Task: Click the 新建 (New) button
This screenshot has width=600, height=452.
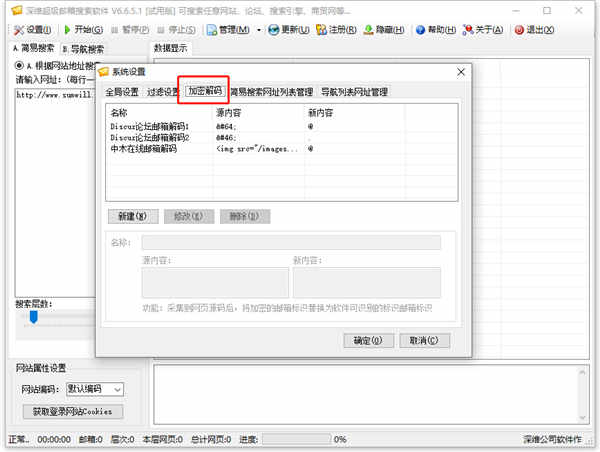Action: pos(132,216)
